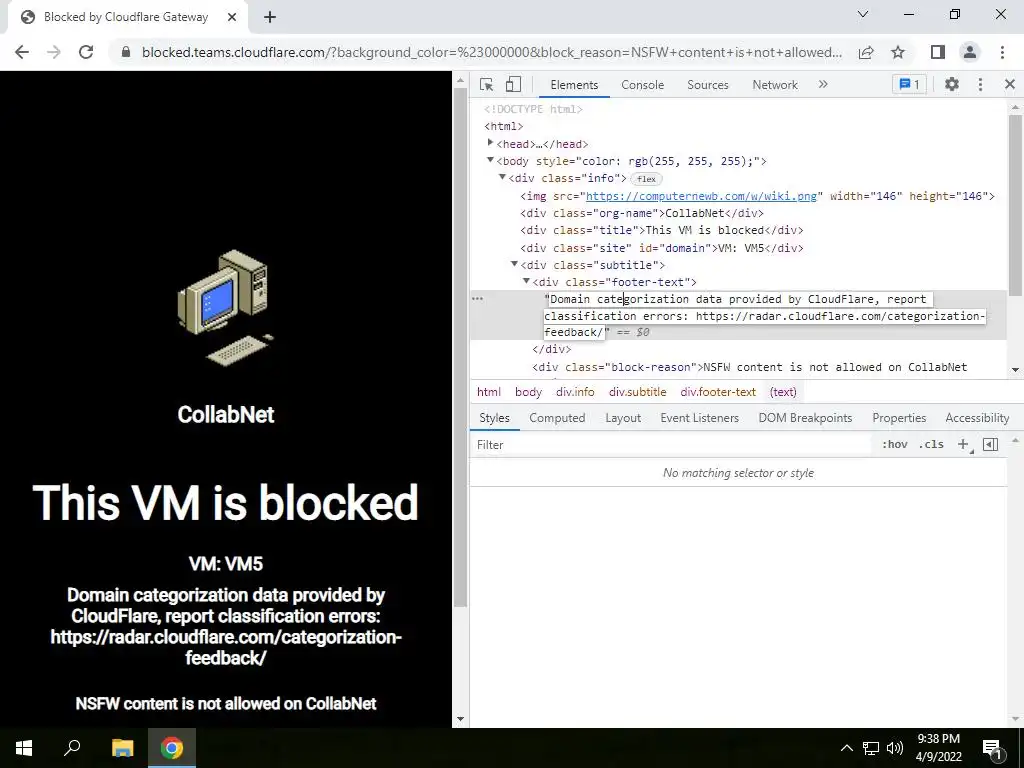Collapse the div class info node
Image resolution: width=1024 pixels, height=768 pixels.
502,177
